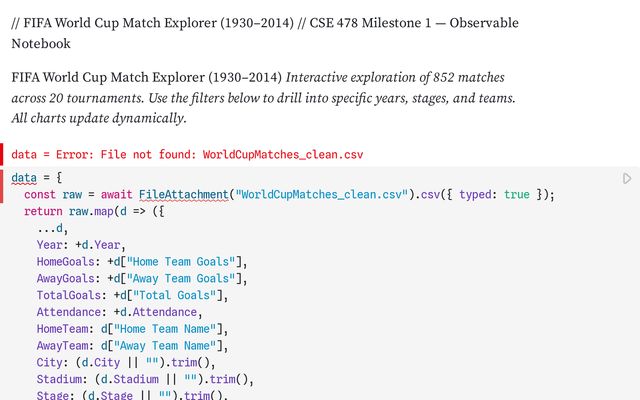Place cursor on the AwayGoals code line
The height and width of the screenshot is (400, 640).
coord(139,279)
